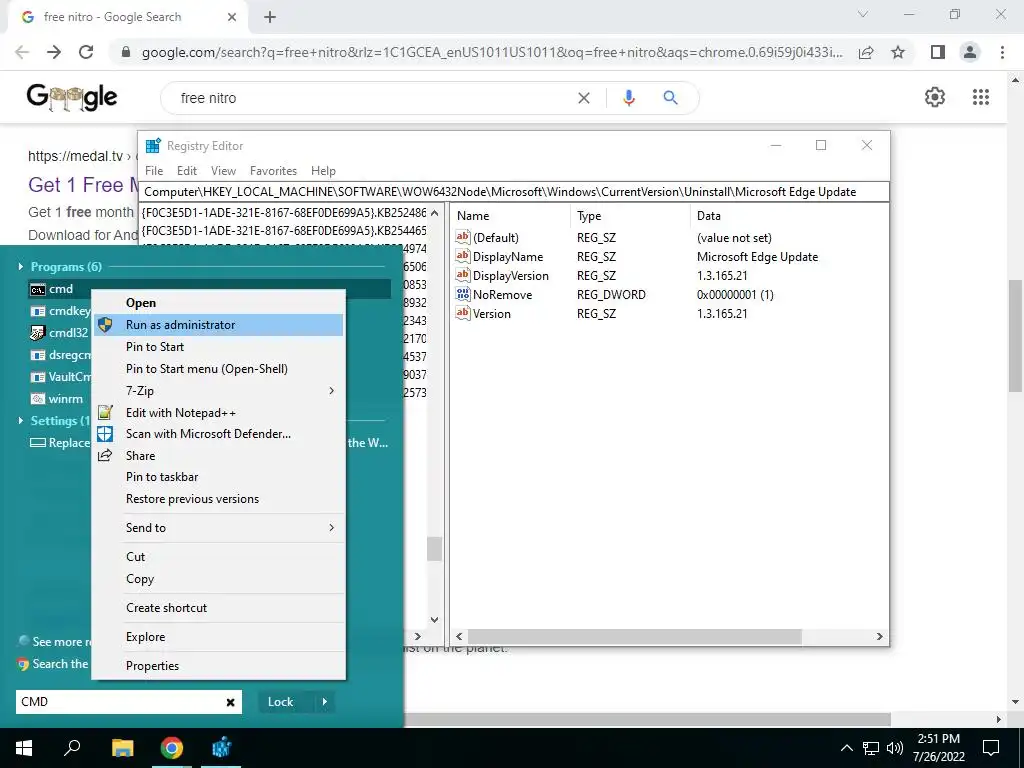Go forward in Chrome
Image resolution: width=1024 pixels, height=768 pixels.
(x=54, y=52)
